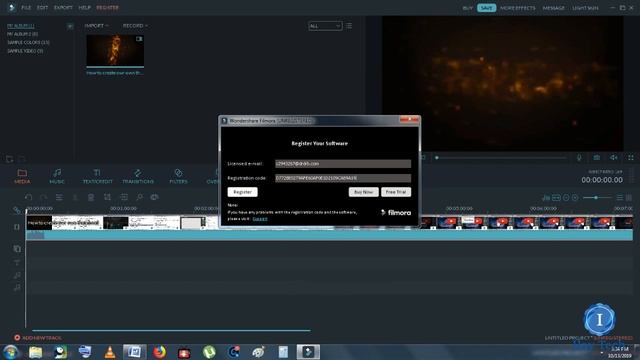Viewport: 640px width, 360px height.
Task: Click the Register button in dialog
Action: click(x=242, y=192)
